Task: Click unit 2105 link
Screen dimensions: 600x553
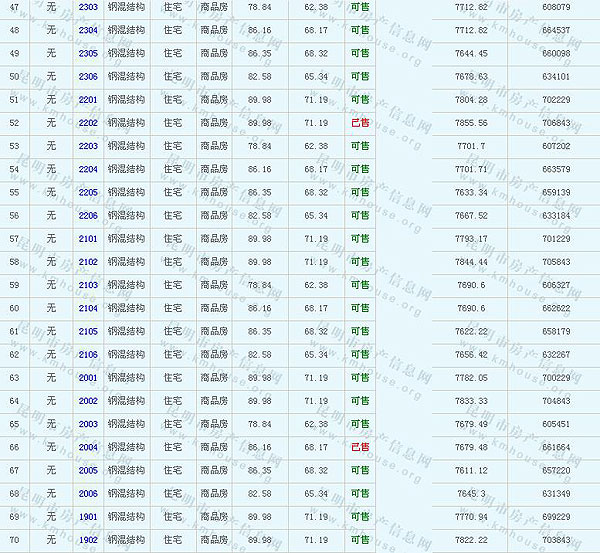Action: point(88,331)
